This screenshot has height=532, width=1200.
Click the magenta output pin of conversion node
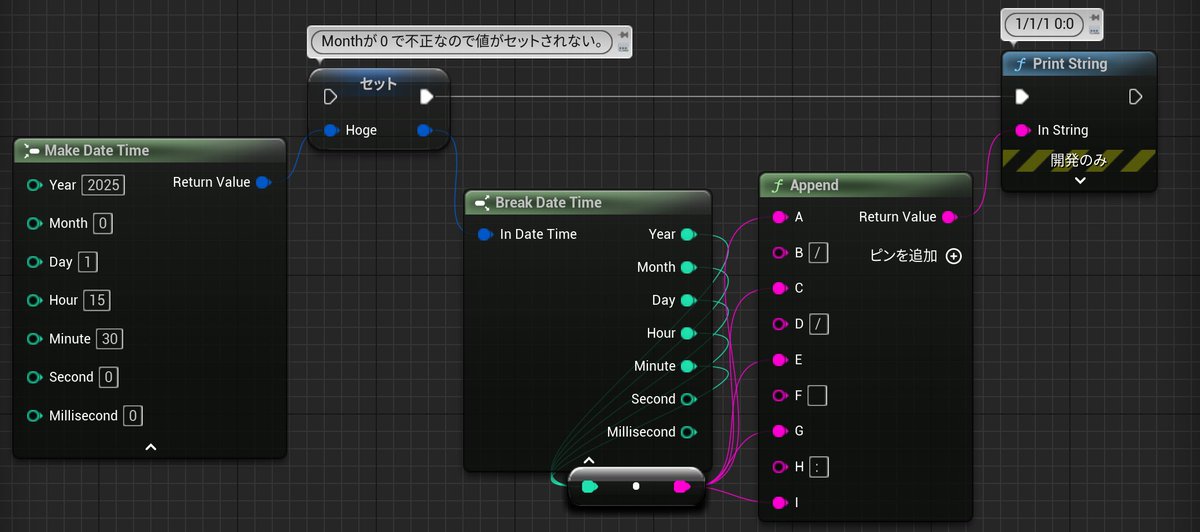click(682, 487)
